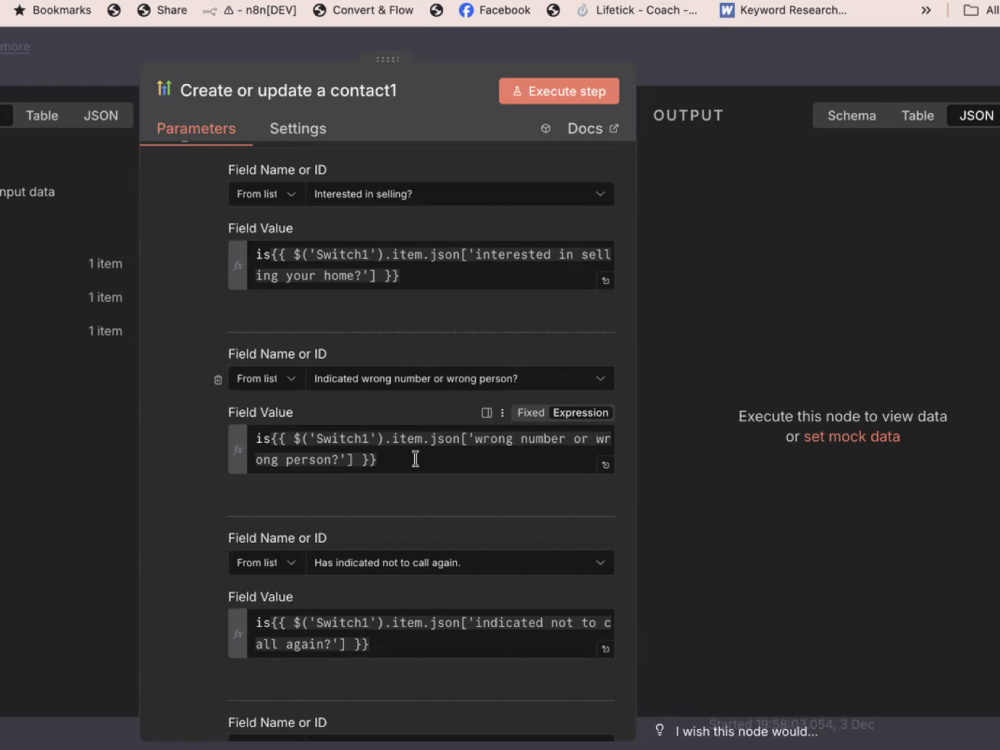Select Table view in input panel
This screenshot has width=1000, height=750.
[x=42, y=115]
